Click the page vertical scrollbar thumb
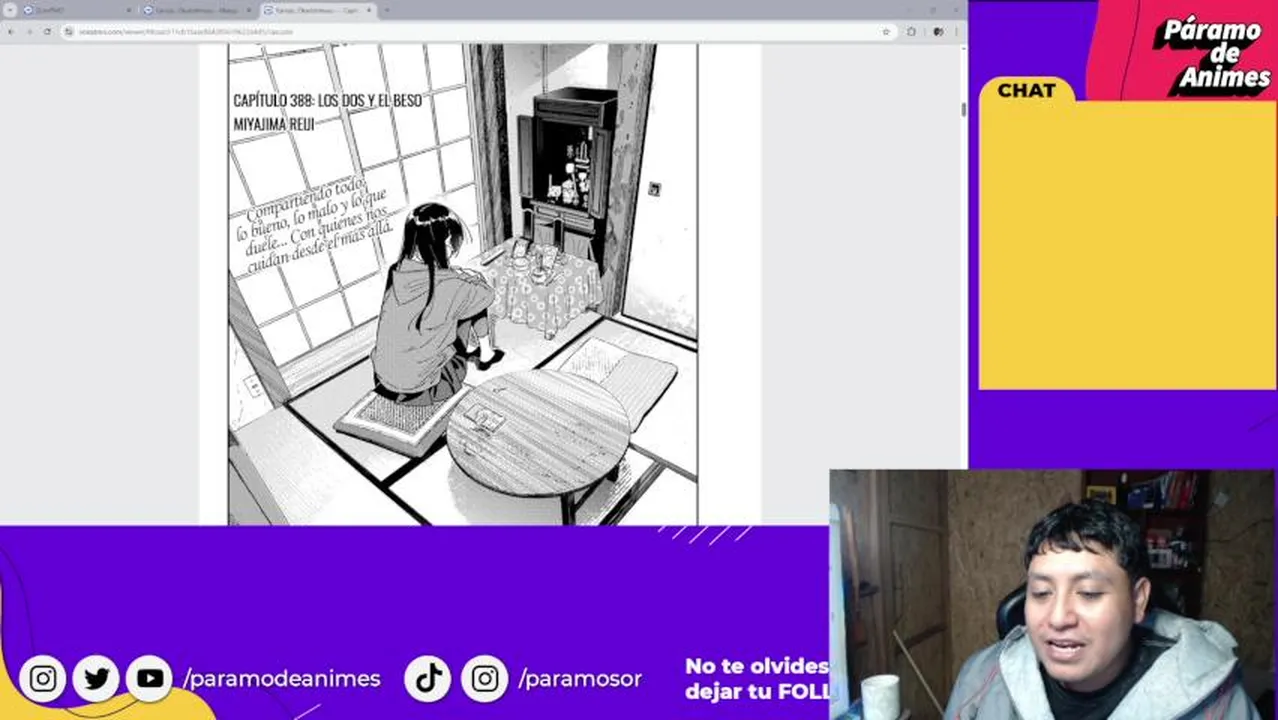 click(x=964, y=109)
